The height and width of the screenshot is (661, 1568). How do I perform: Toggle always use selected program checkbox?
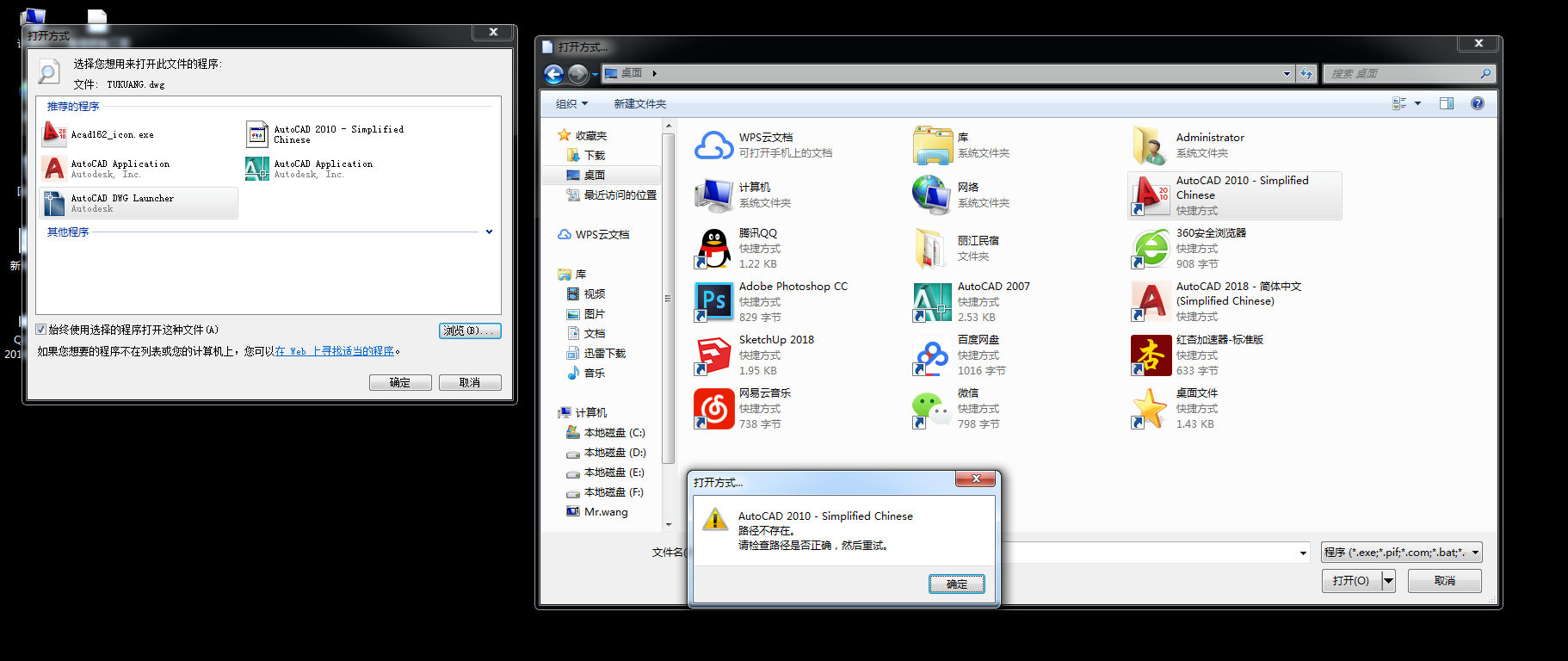40,330
